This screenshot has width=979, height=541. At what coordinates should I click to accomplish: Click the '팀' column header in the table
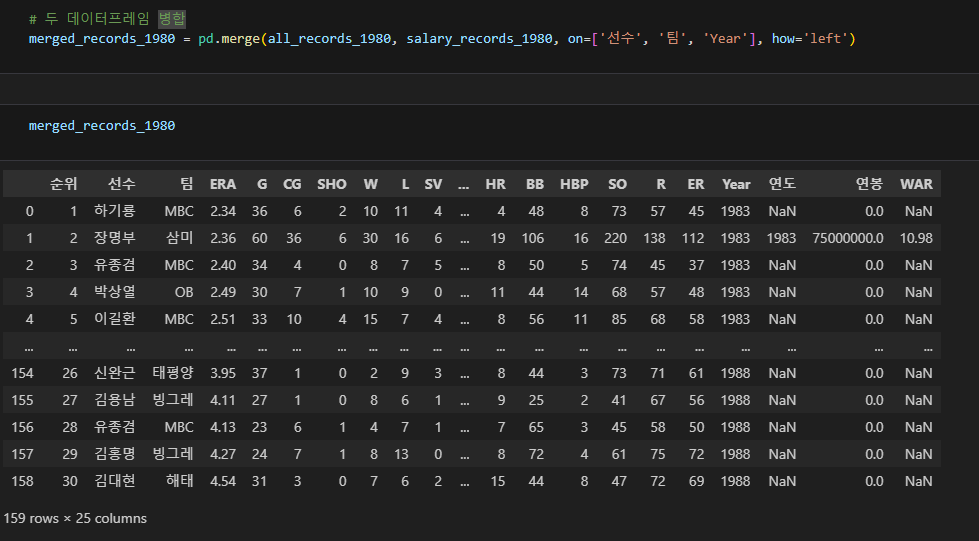[186, 184]
